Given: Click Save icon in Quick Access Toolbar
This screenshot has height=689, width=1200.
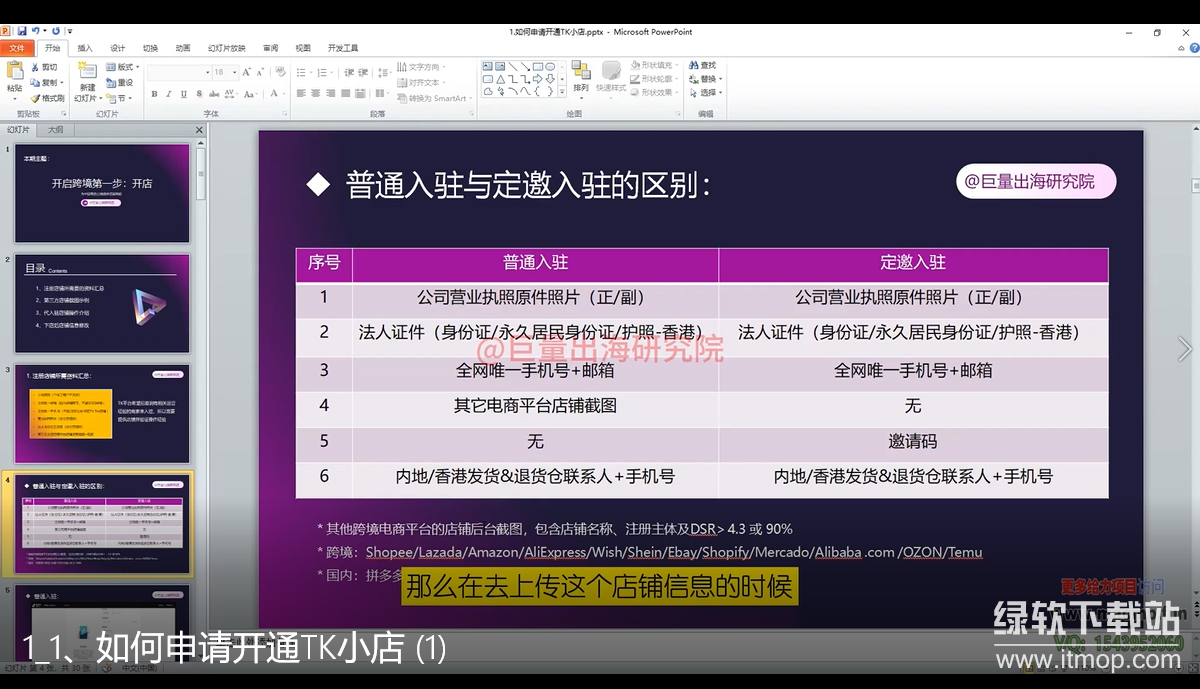Looking at the screenshot, I should (x=21, y=32).
